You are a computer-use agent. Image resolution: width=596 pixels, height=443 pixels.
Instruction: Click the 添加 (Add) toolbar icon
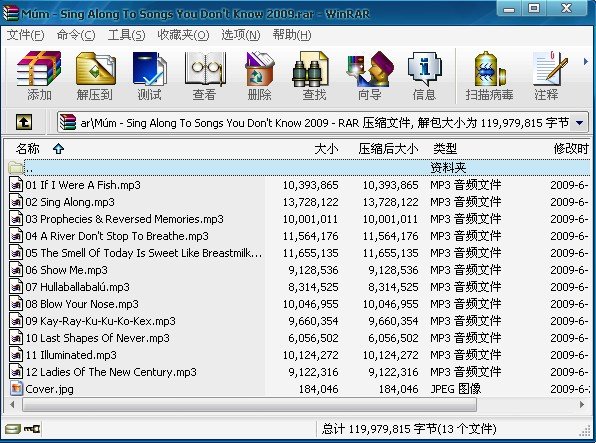tap(39, 76)
